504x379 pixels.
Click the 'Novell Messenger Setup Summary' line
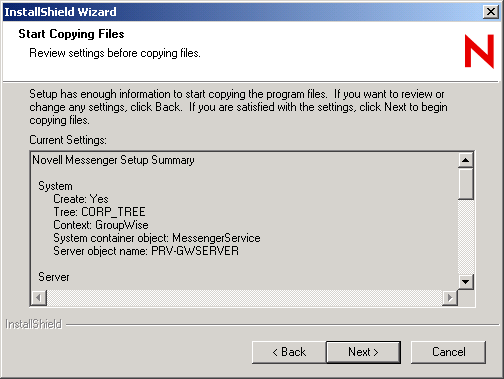point(113,160)
